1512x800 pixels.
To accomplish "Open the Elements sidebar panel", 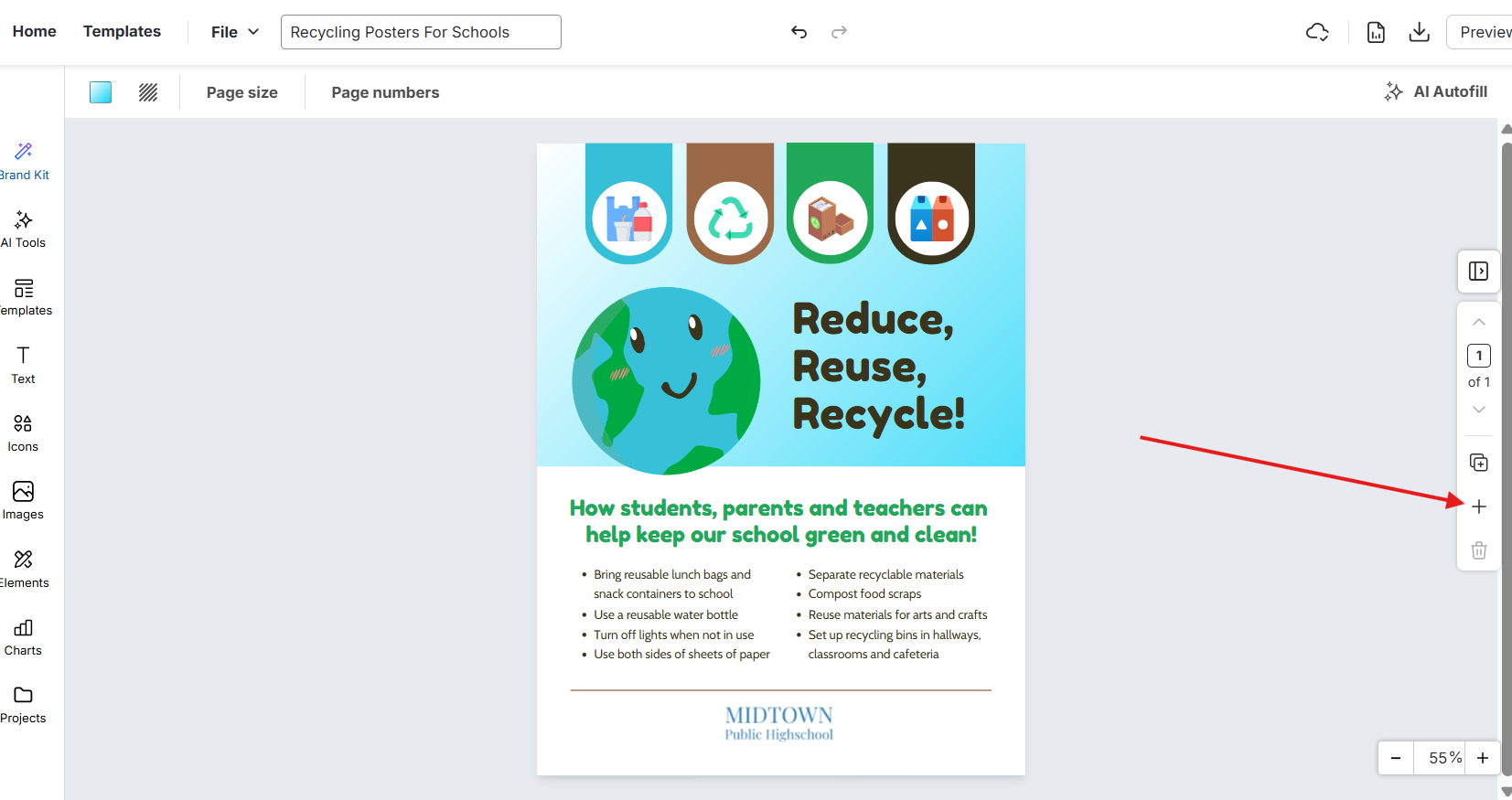I will (24, 569).
